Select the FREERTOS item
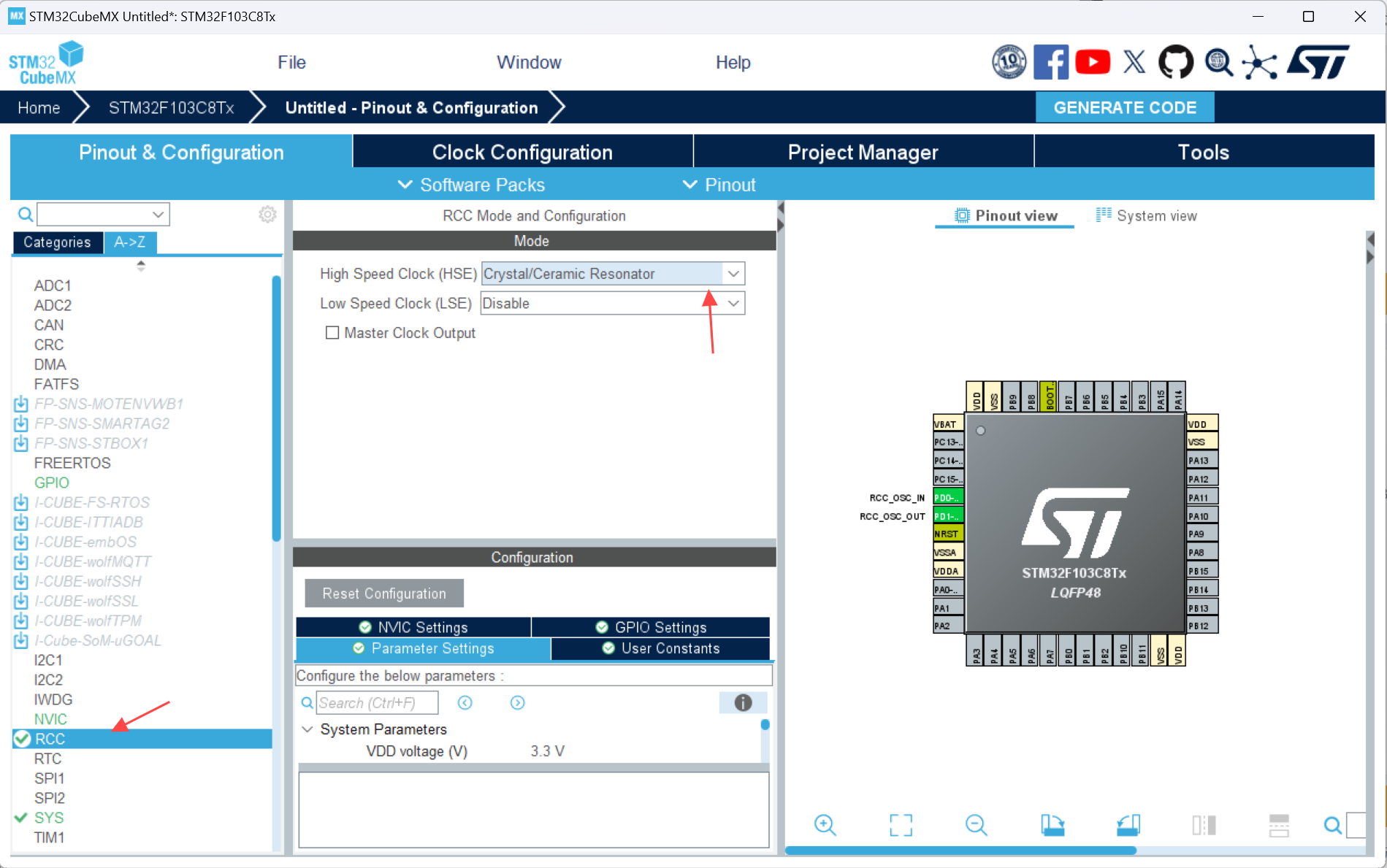The image size is (1387, 868). 72,463
